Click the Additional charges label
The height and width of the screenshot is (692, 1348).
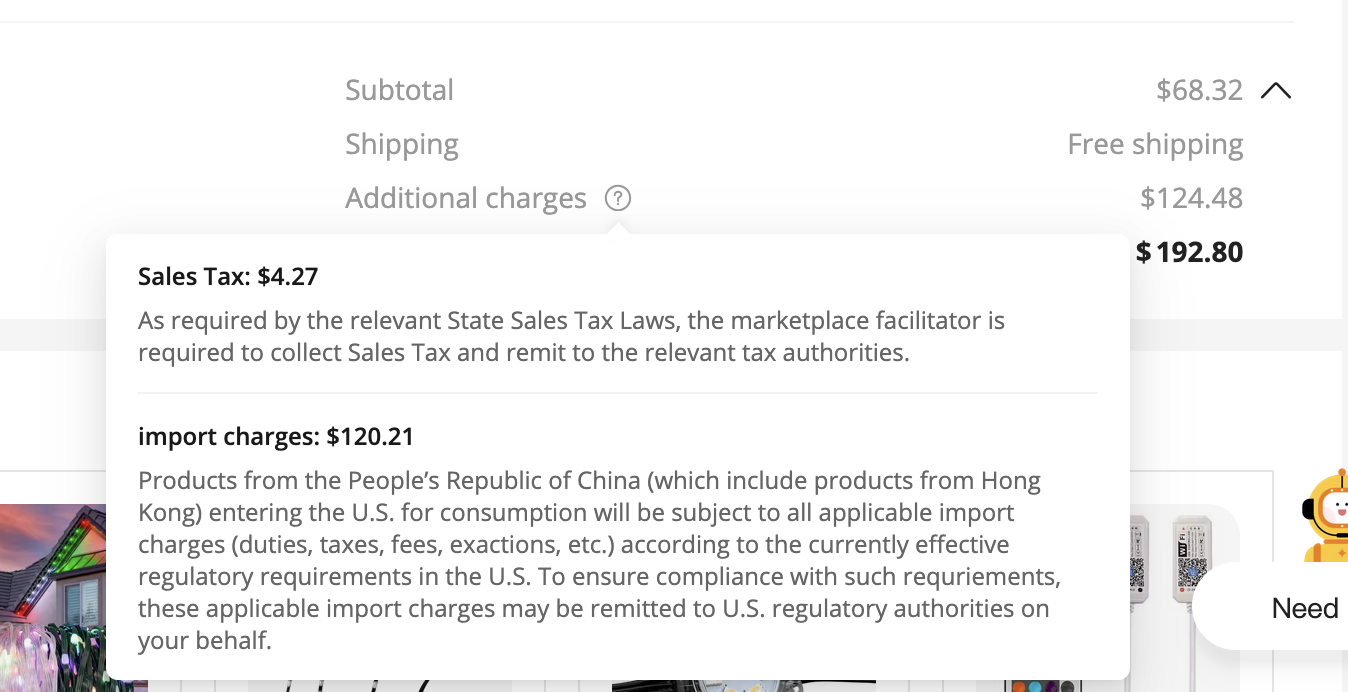click(466, 198)
